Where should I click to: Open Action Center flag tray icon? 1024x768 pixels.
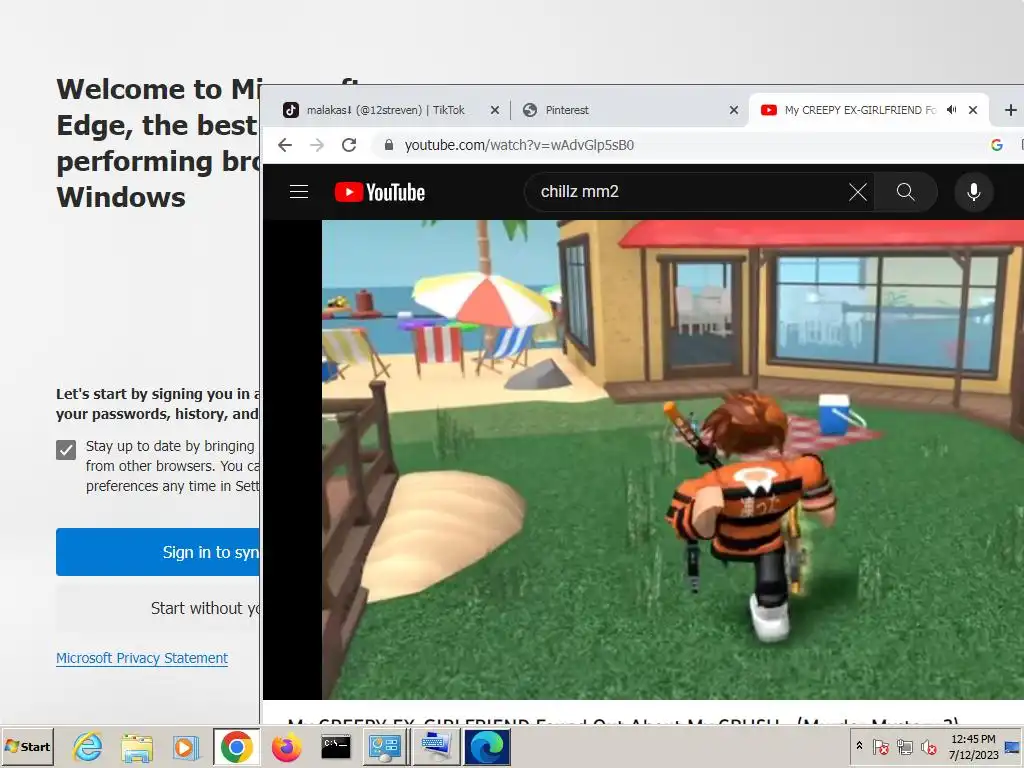[880, 746]
